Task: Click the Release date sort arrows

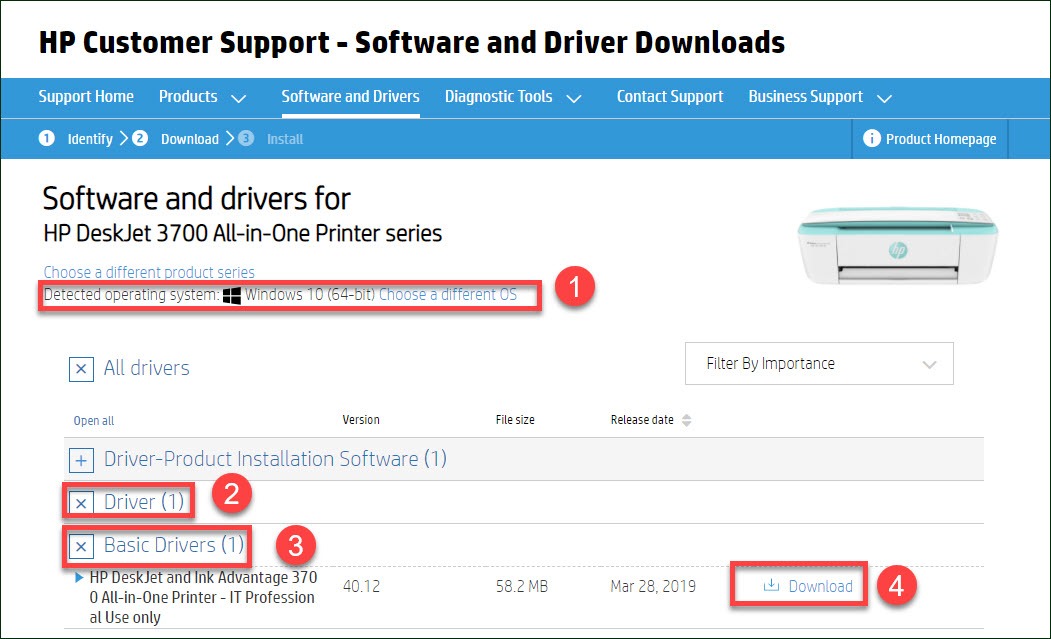Action: coord(686,420)
